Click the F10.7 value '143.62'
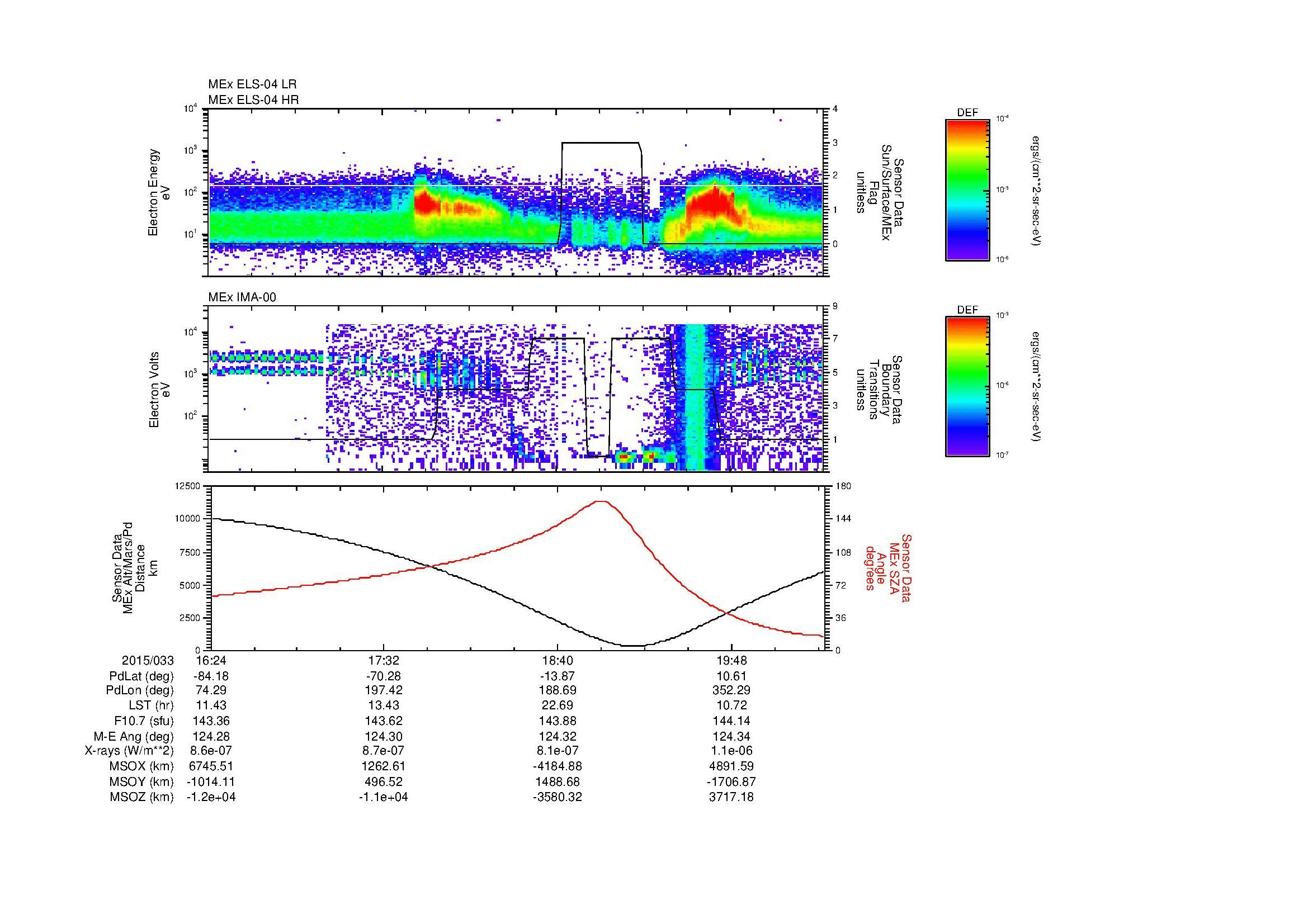1308x924 pixels. pyautogui.click(x=384, y=721)
